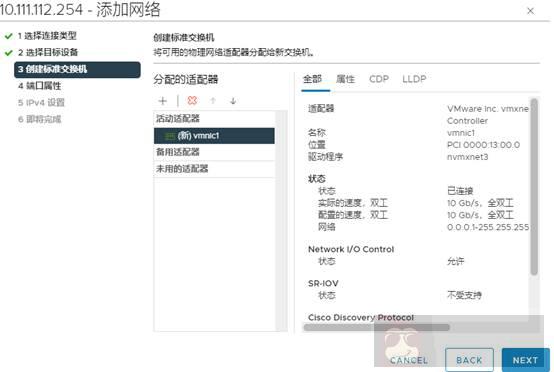
Task: Click step 6 即将完成
Action: (x=39, y=119)
